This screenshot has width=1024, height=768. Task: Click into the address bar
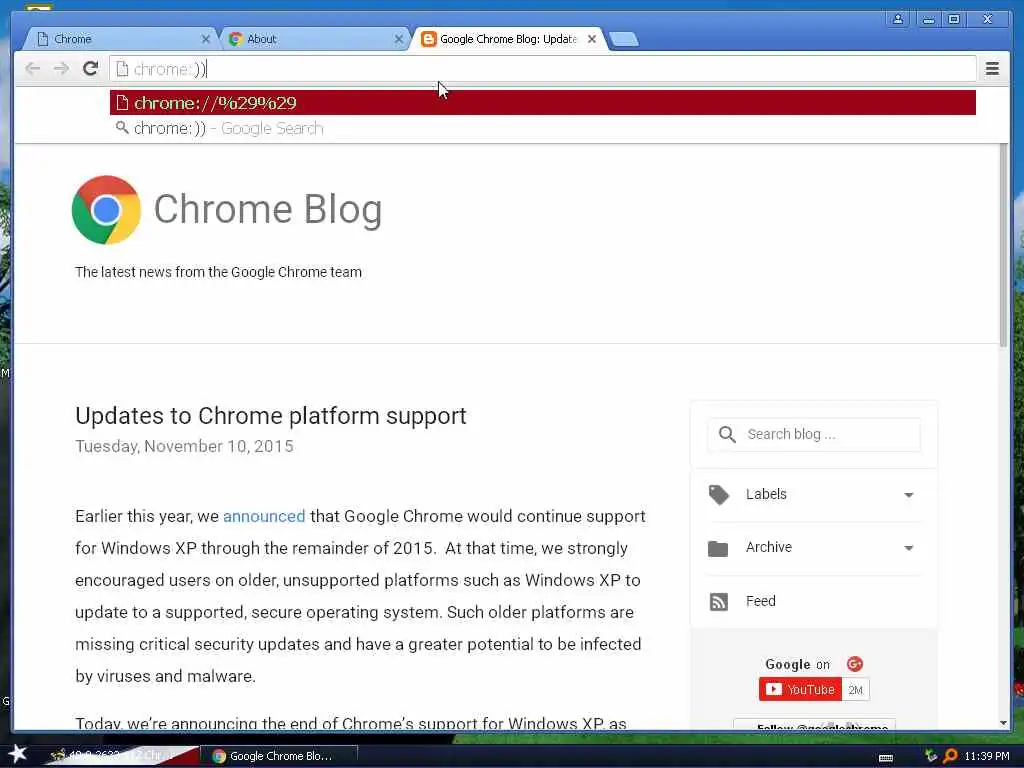click(x=542, y=69)
